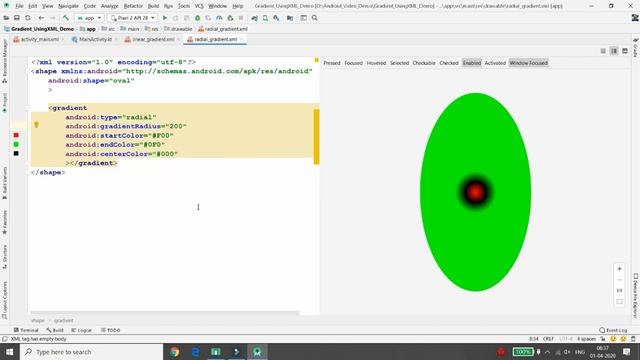Open Edge browser from the taskbar
This screenshot has width=640, height=360.
tap(196, 352)
